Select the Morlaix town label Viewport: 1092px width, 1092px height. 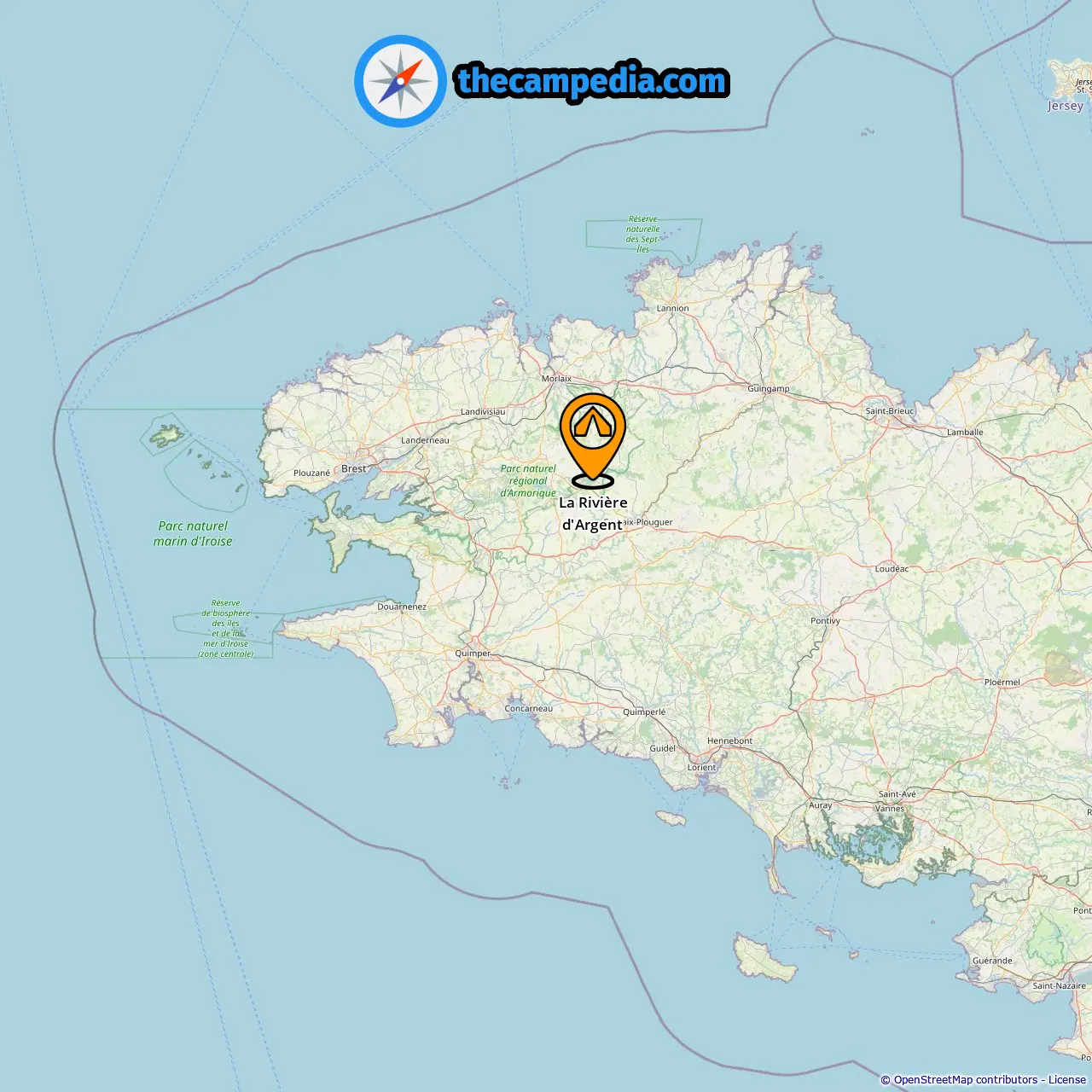(x=556, y=378)
